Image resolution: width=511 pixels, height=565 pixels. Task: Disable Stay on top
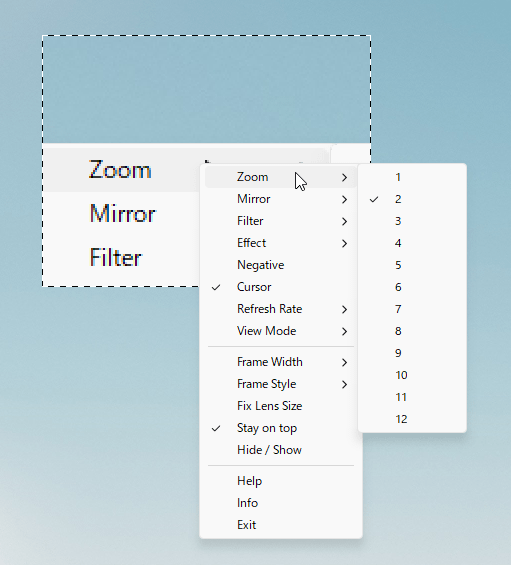281,428
